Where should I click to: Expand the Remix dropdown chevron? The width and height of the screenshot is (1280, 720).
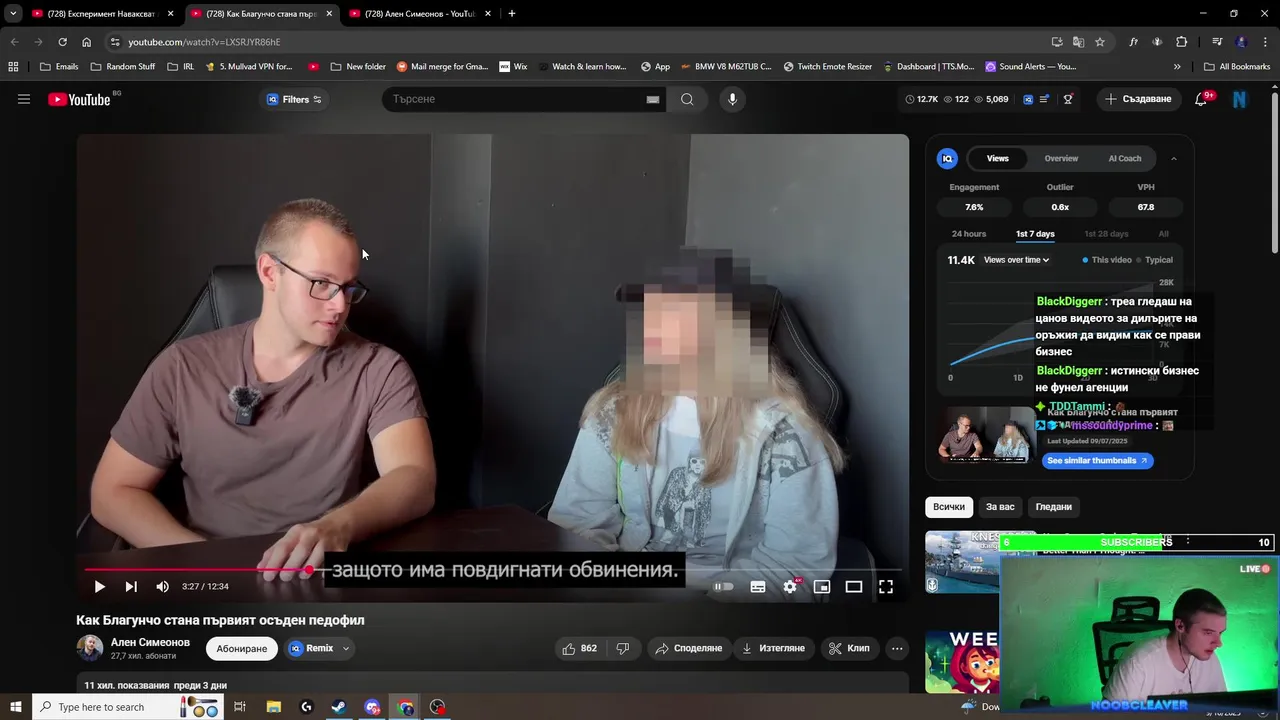346,648
